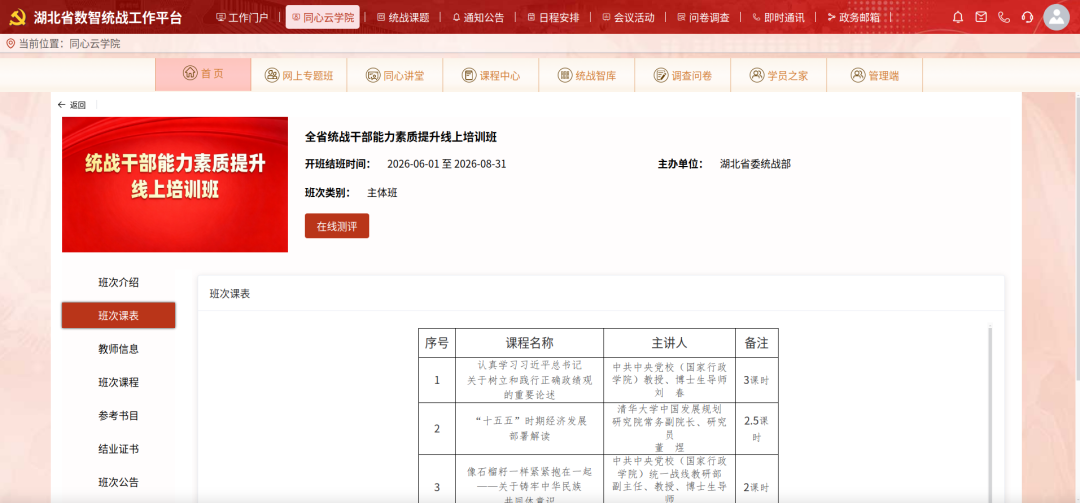Click the location pin icon
This screenshot has height=503, width=1080.
[10, 43]
